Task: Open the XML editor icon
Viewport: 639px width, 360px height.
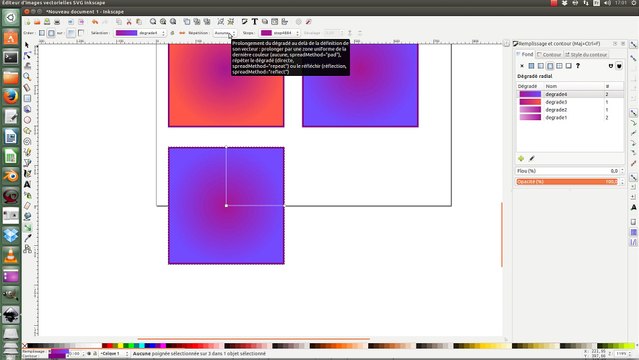Action: click(x=275, y=22)
